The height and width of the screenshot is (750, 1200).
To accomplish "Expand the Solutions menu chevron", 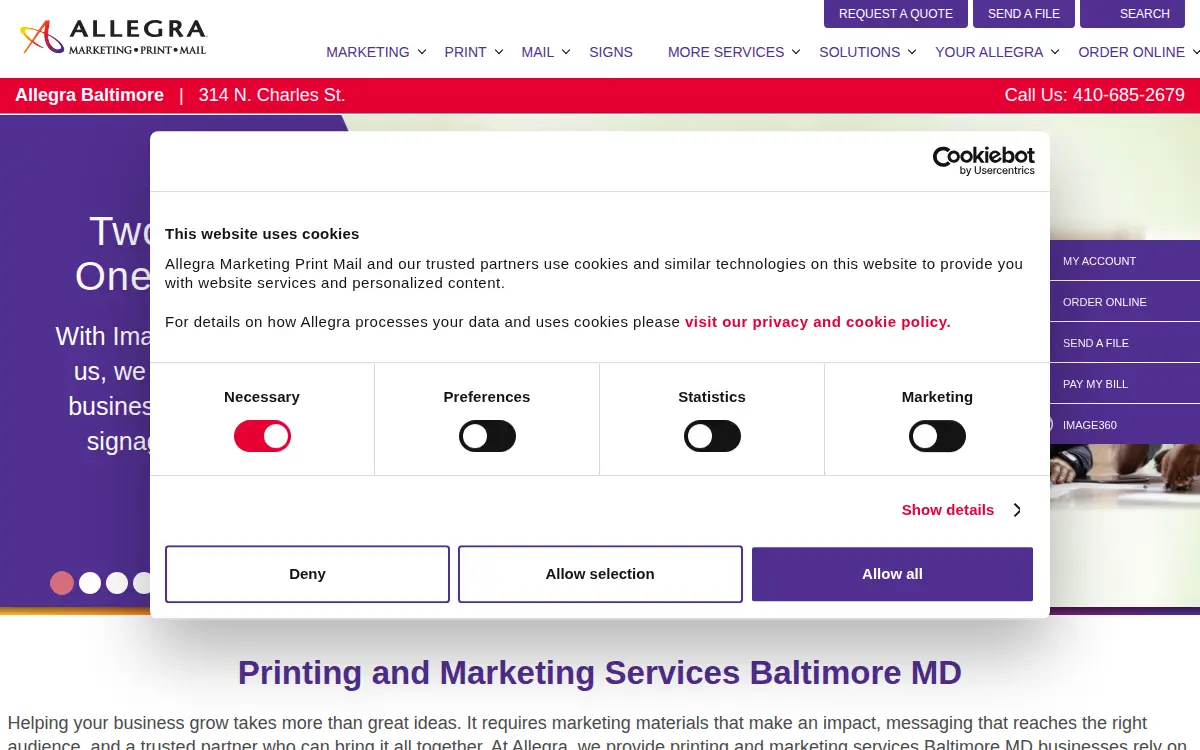I will tap(912, 52).
